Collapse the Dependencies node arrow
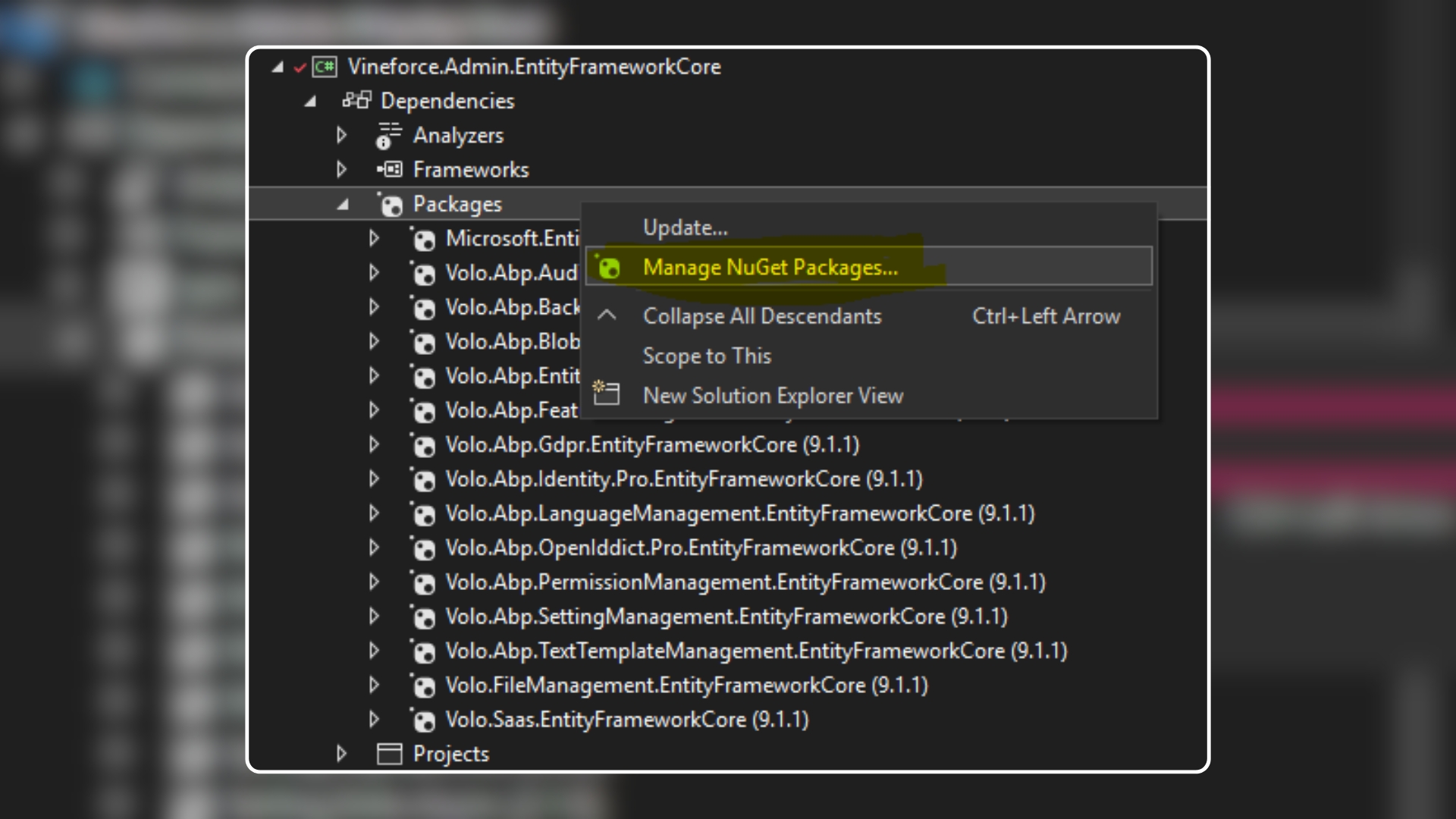This screenshot has width=1456, height=819. click(310, 101)
